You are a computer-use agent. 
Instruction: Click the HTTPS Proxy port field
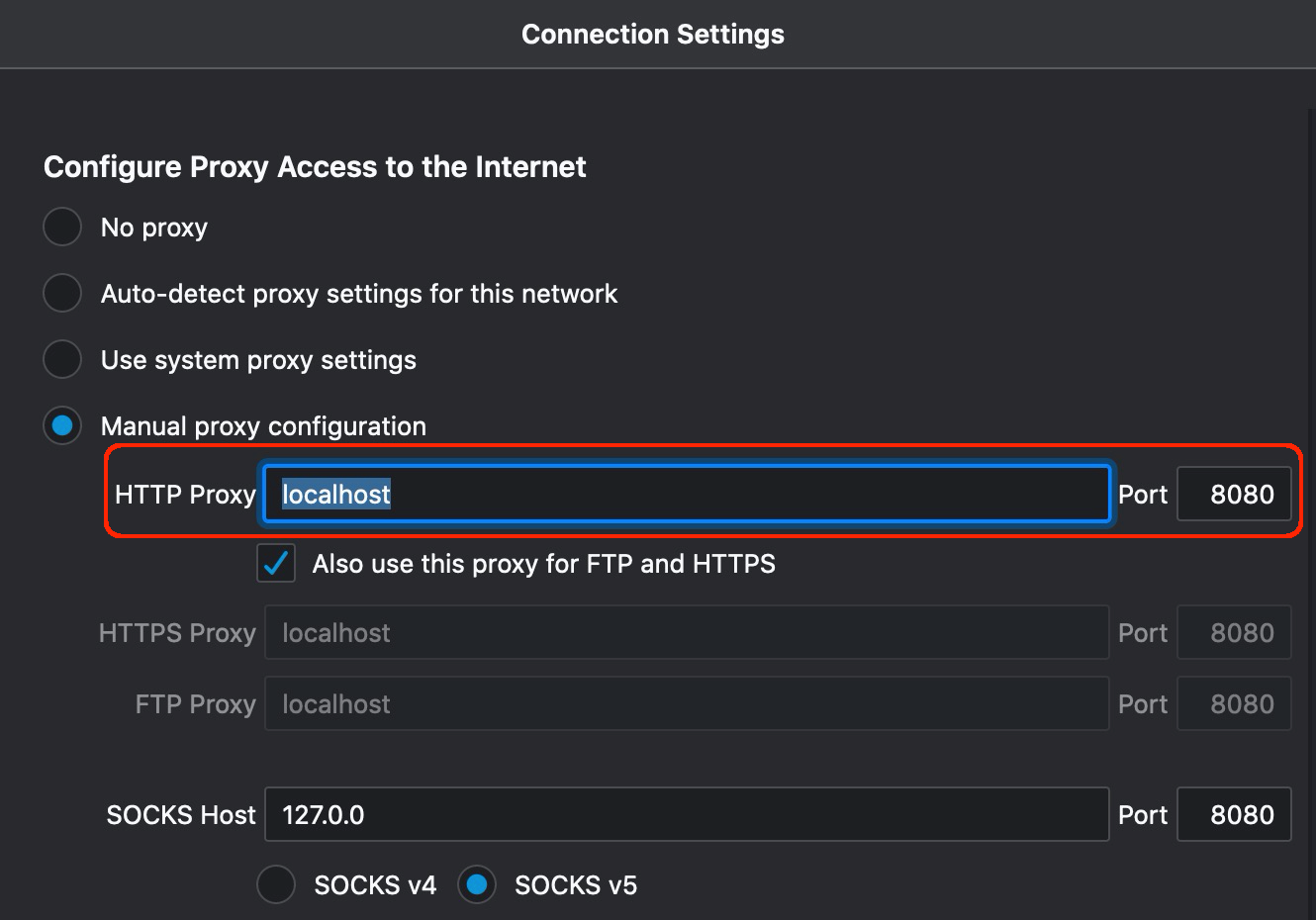[x=1234, y=632]
